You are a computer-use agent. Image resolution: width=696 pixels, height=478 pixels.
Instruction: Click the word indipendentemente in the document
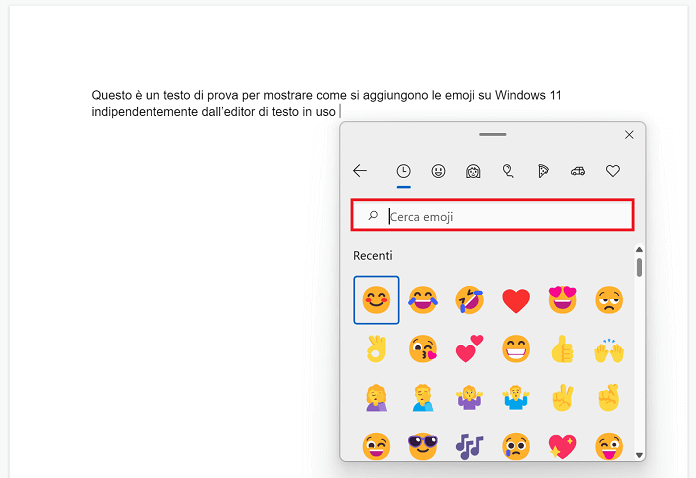145,112
